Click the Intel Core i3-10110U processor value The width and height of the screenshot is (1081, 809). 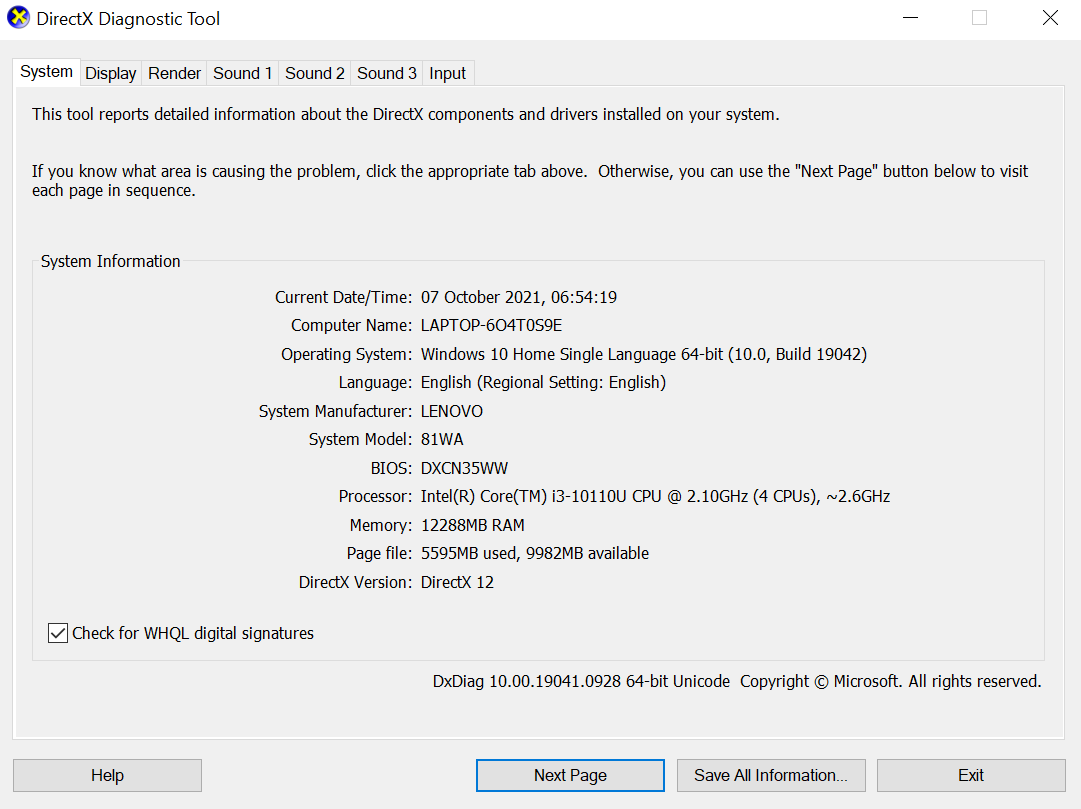click(x=655, y=497)
